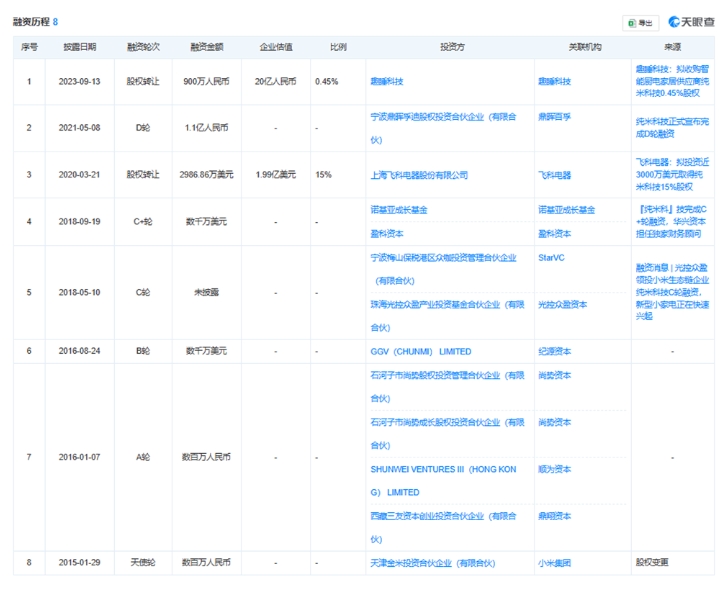Select the 融资金额 column header
Image resolution: width=719 pixels, height=601 pixels.
click(206, 47)
